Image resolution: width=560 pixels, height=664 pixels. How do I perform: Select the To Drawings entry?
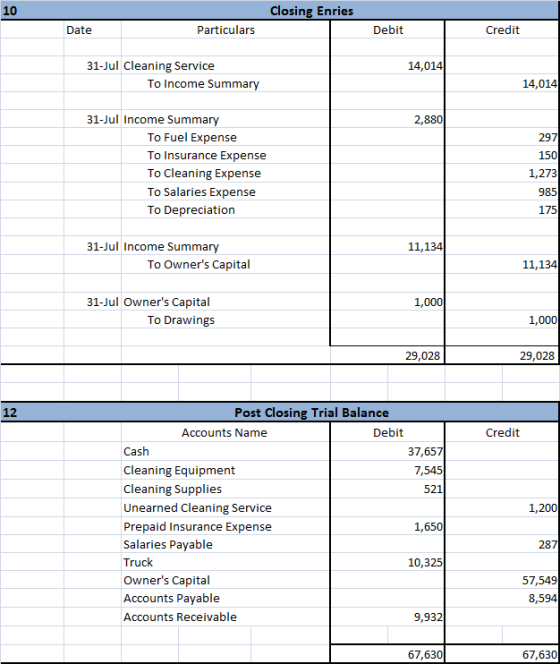click(x=181, y=320)
